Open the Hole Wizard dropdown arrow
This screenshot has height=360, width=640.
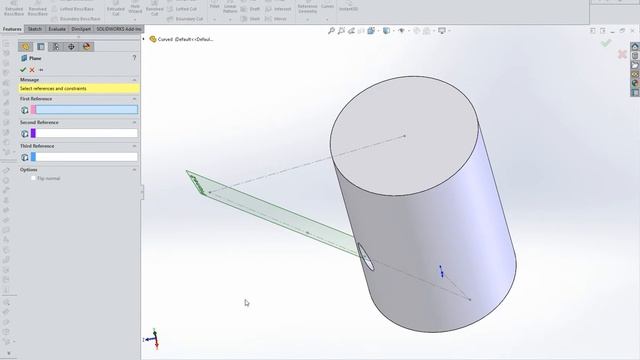[135, 19]
